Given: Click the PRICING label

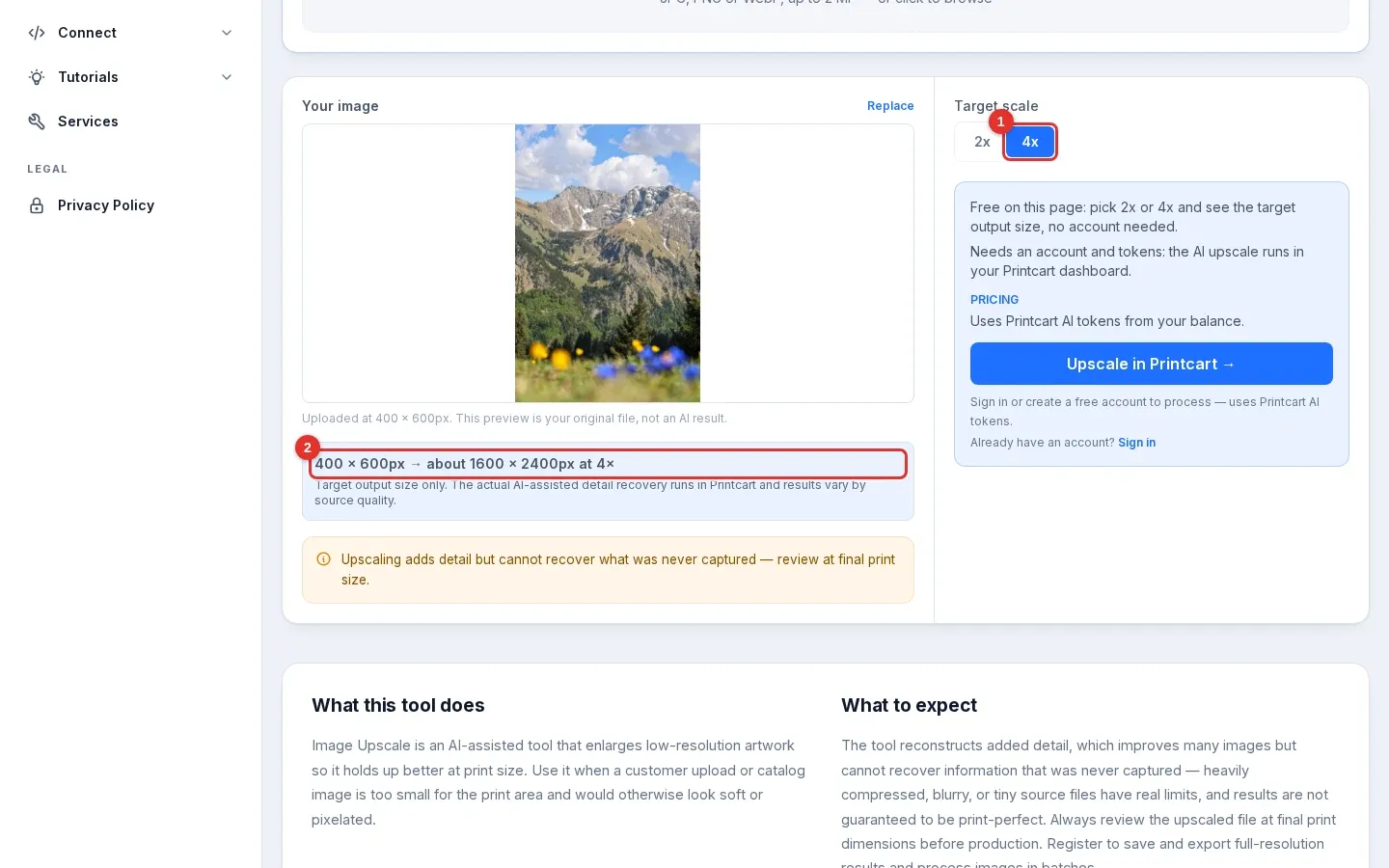Looking at the screenshot, I should pos(994,300).
